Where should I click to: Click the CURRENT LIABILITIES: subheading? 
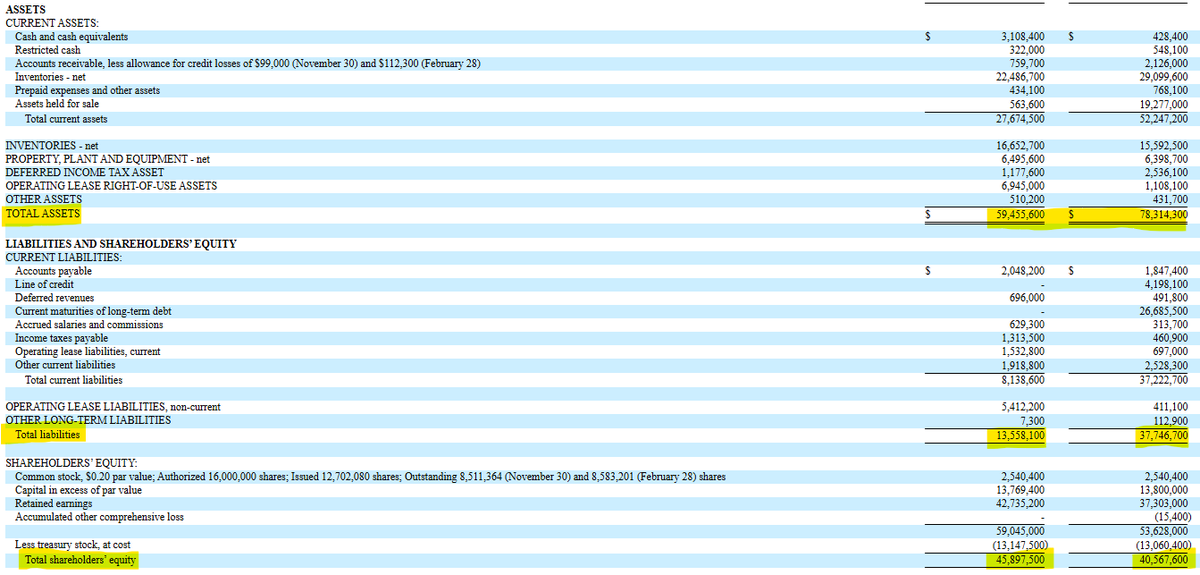click(x=64, y=258)
